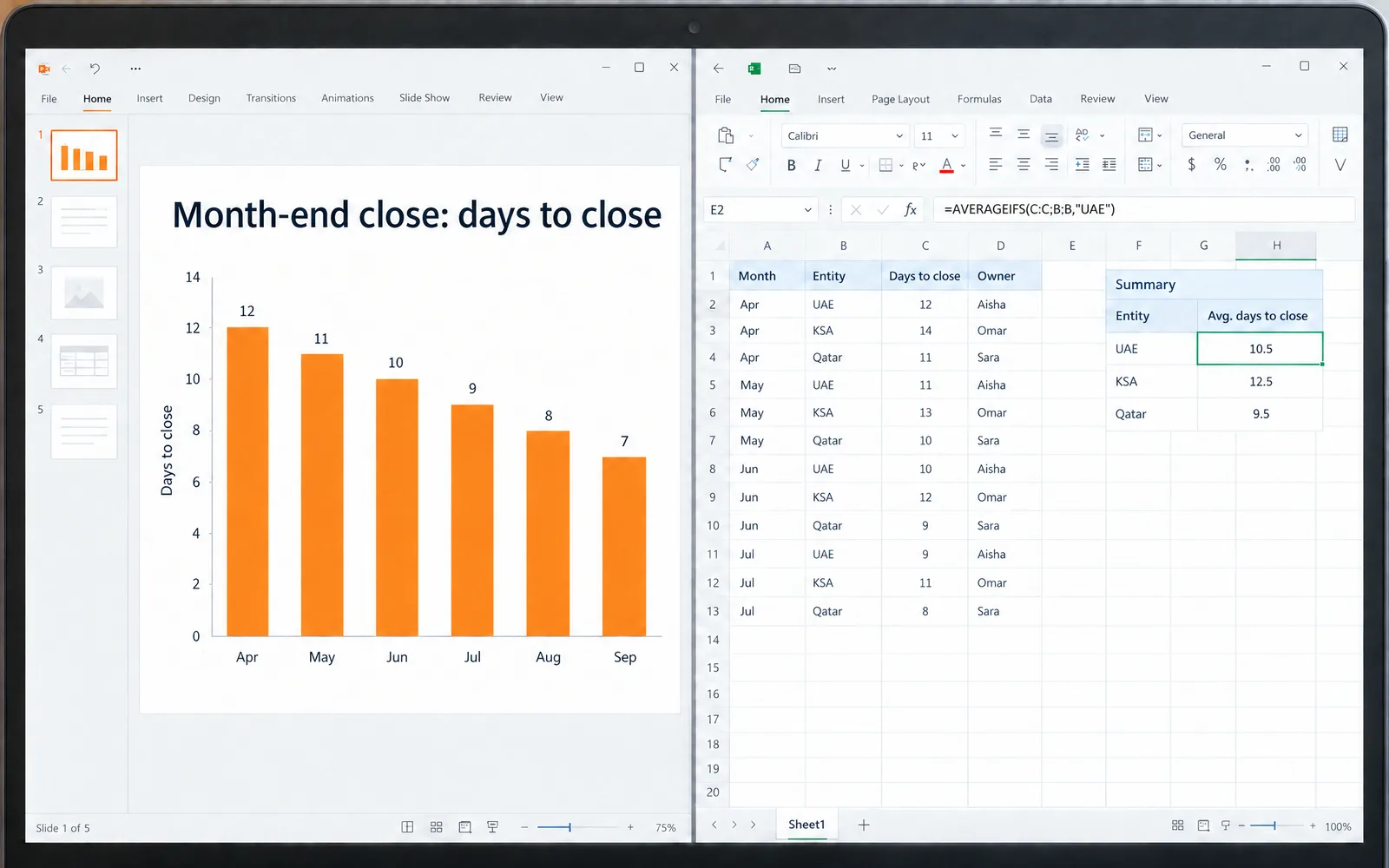Click the Undo arrow in PowerPoint
This screenshot has height=868, width=1389.
(95, 68)
